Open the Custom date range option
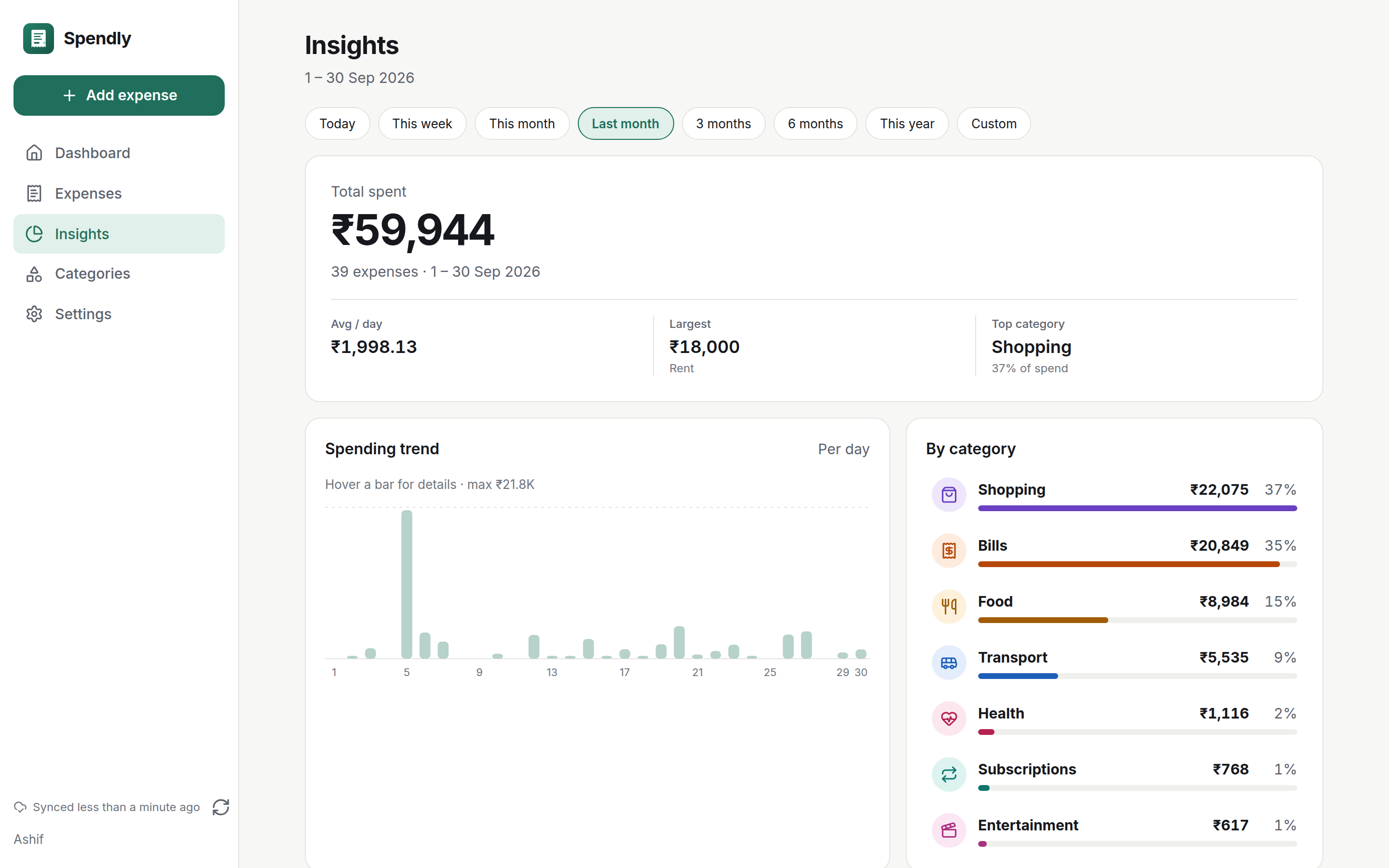This screenshot has height=868, width=1389. (x=994, y=123)
